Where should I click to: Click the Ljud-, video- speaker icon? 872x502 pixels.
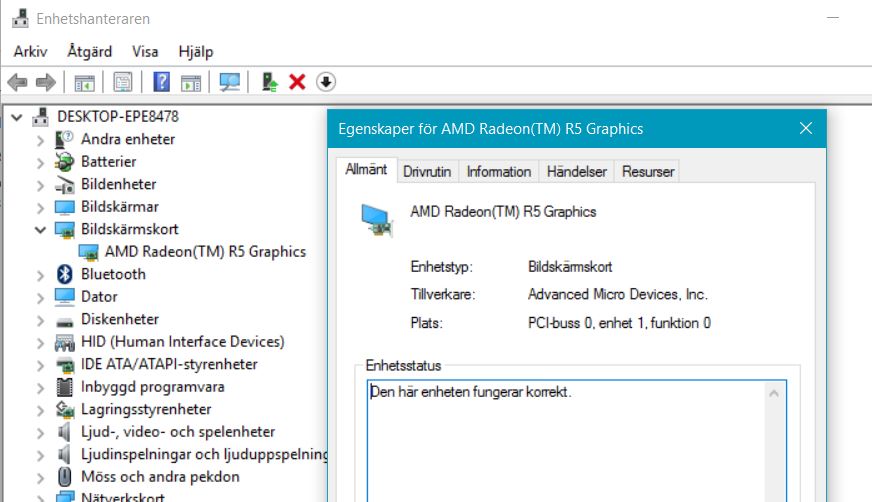(x=65, y=432)
